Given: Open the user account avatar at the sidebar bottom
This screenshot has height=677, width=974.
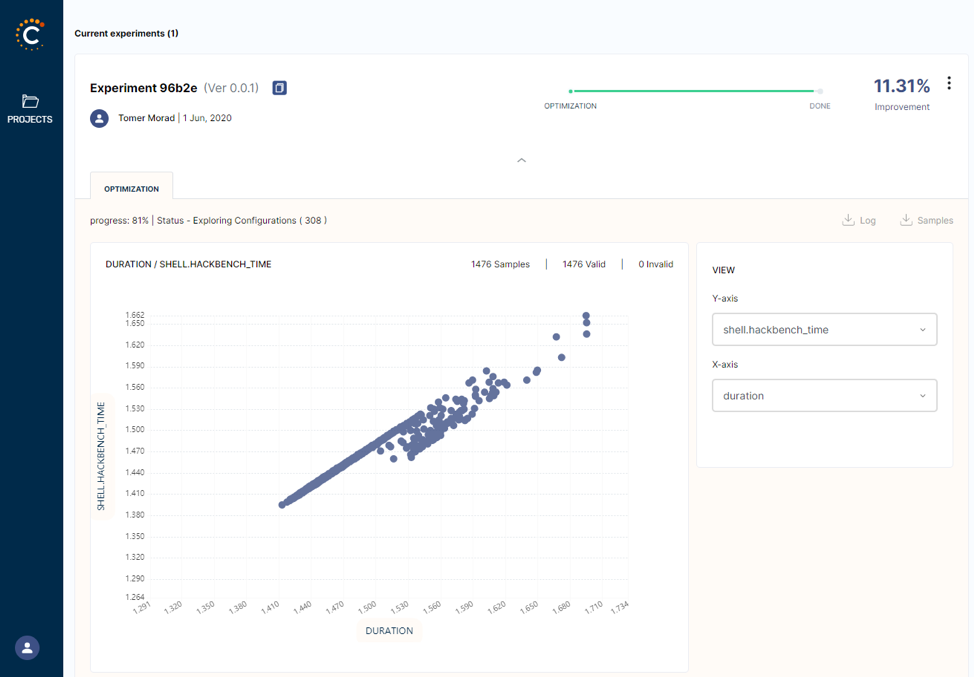Looking at the screenshot, I should click(x=27, y=648).
